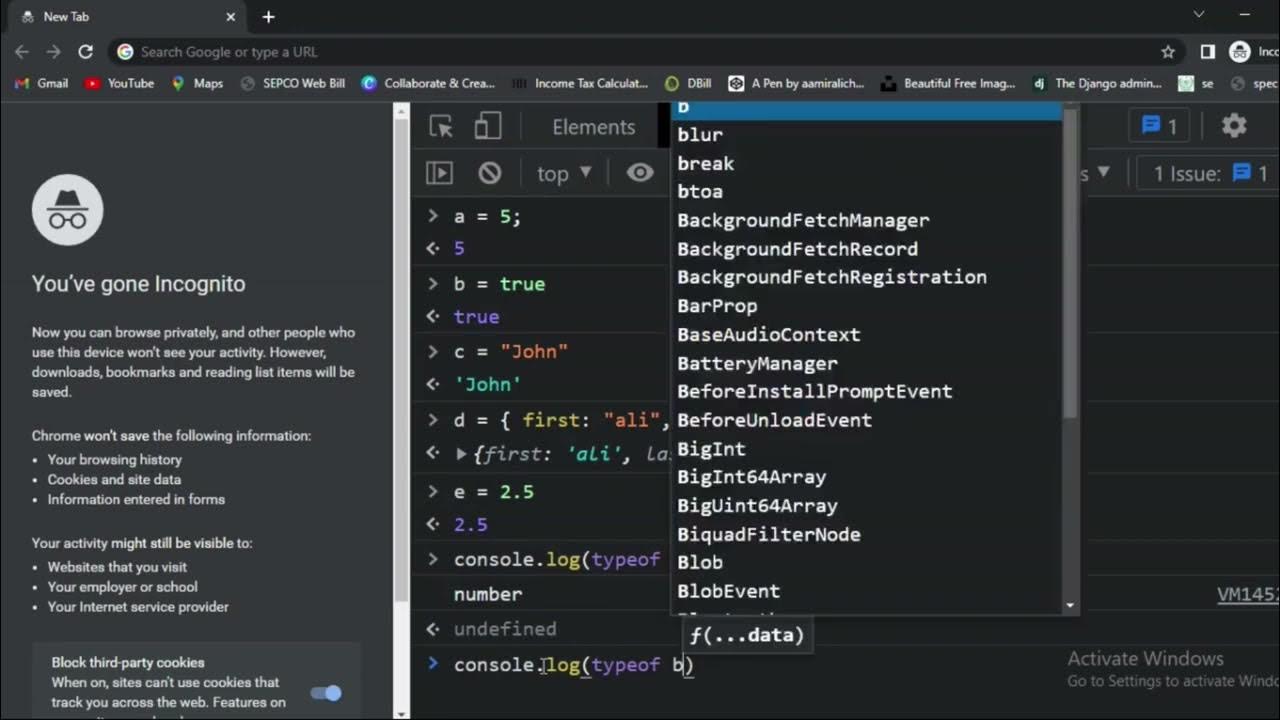1280x720 pixels.
Task: Click the inspect element picker icon
Action: point(441,126)
